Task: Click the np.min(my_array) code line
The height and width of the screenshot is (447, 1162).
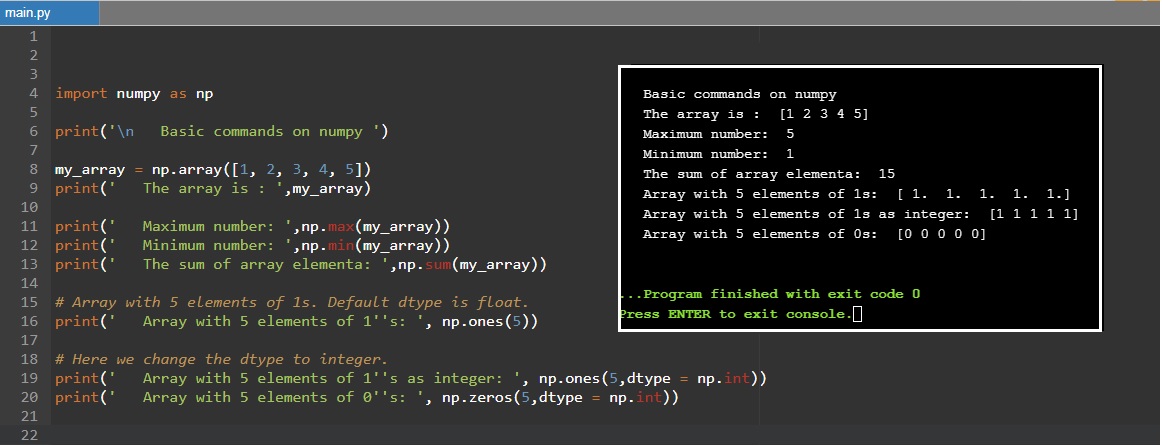Action: tap(253, 245)
